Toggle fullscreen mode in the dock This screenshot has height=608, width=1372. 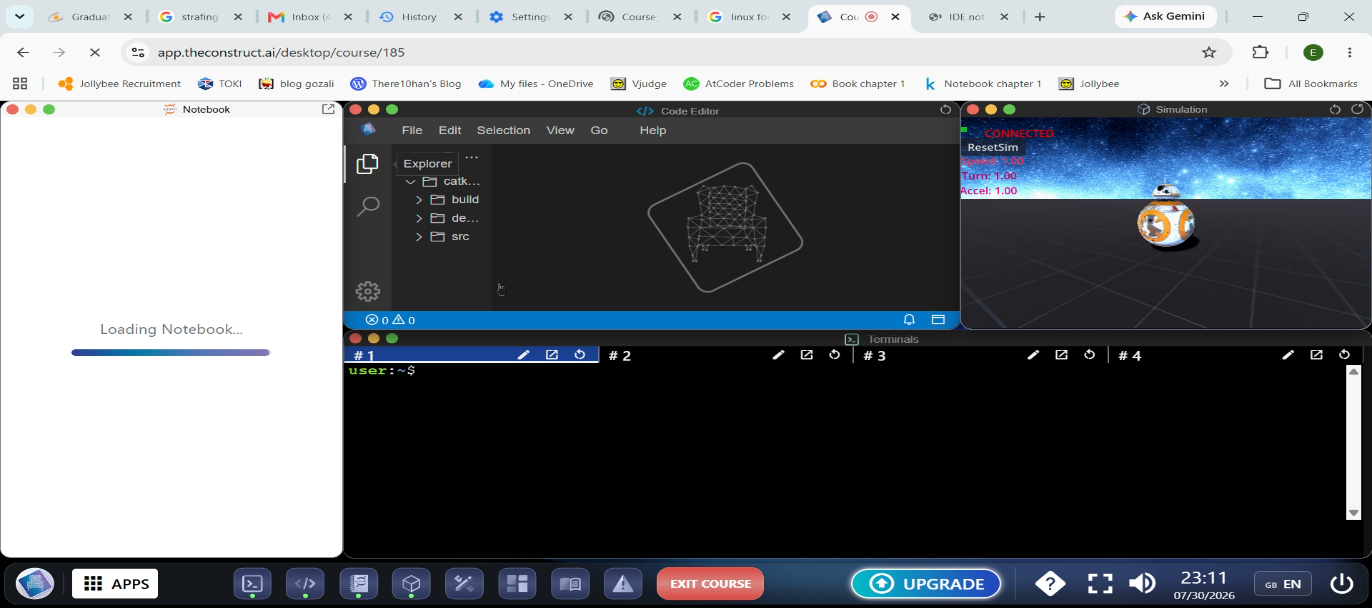click(x=1100, y=584)
